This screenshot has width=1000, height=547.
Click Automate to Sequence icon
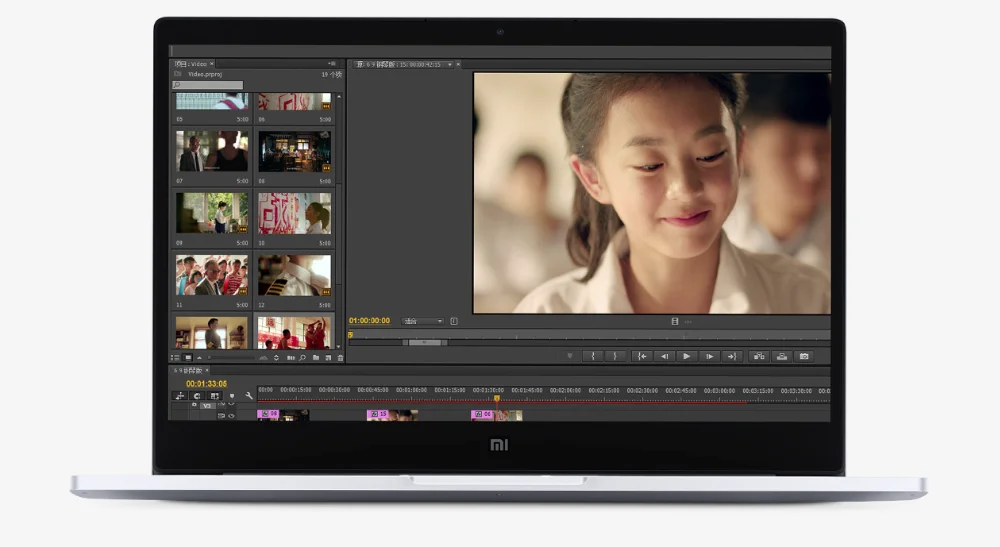(291, 358)
